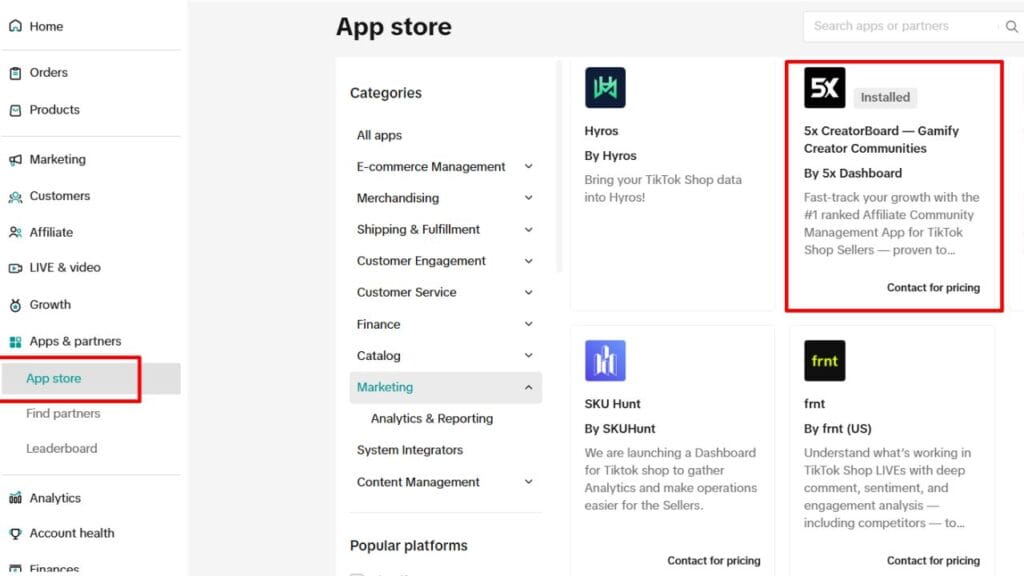1024x576 pixels.
Task: Click the Orders clipboard icon
Action: pyautogui.click(x=15, y=73)
